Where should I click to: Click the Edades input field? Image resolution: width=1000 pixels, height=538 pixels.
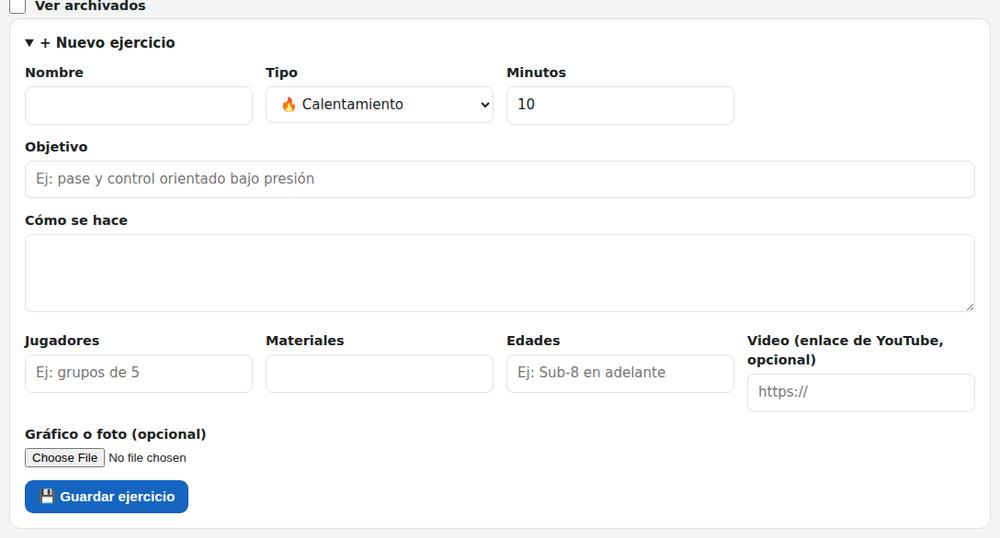pyautogui.click(x=620, y=373)
